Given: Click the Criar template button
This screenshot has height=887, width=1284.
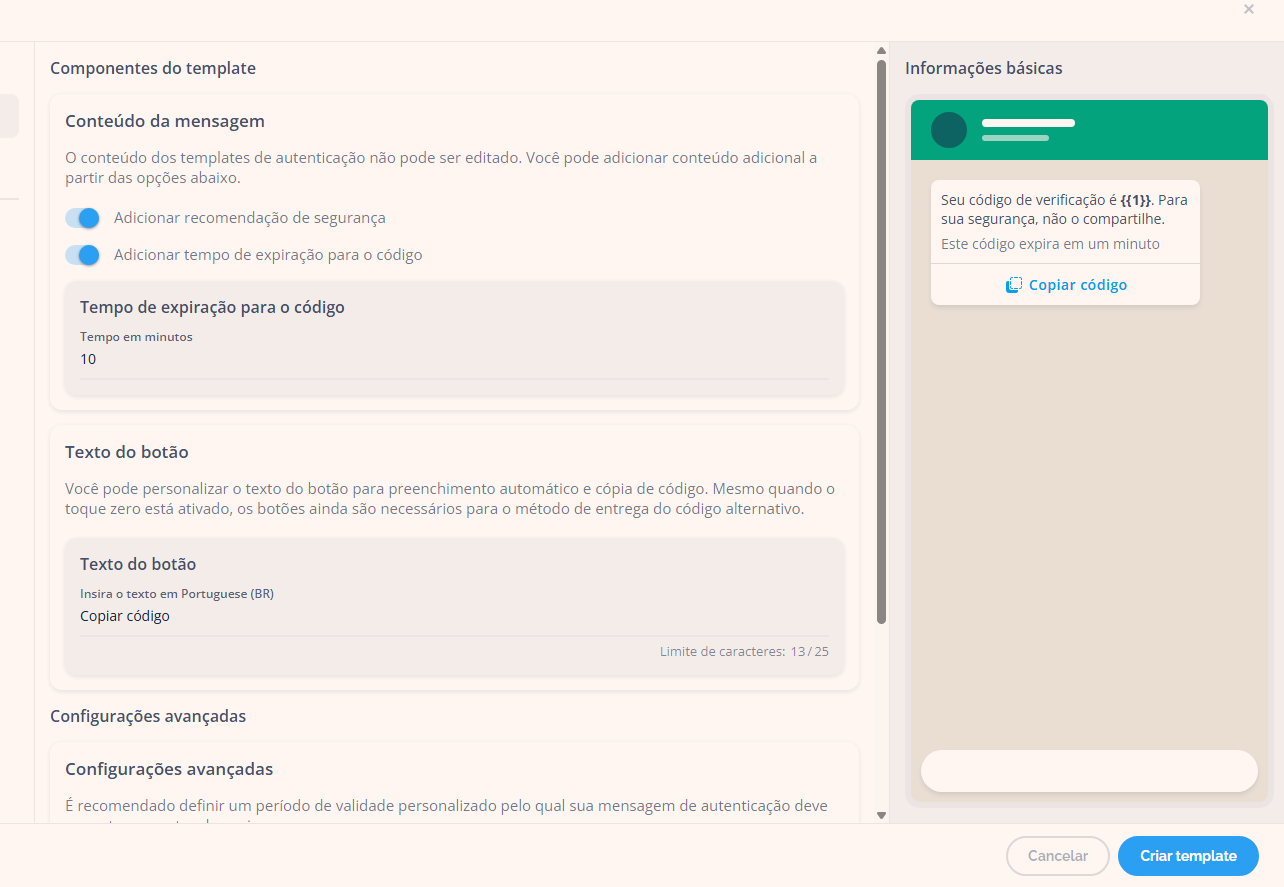Looking at the screenshot, I should [x=1188, y=856].
